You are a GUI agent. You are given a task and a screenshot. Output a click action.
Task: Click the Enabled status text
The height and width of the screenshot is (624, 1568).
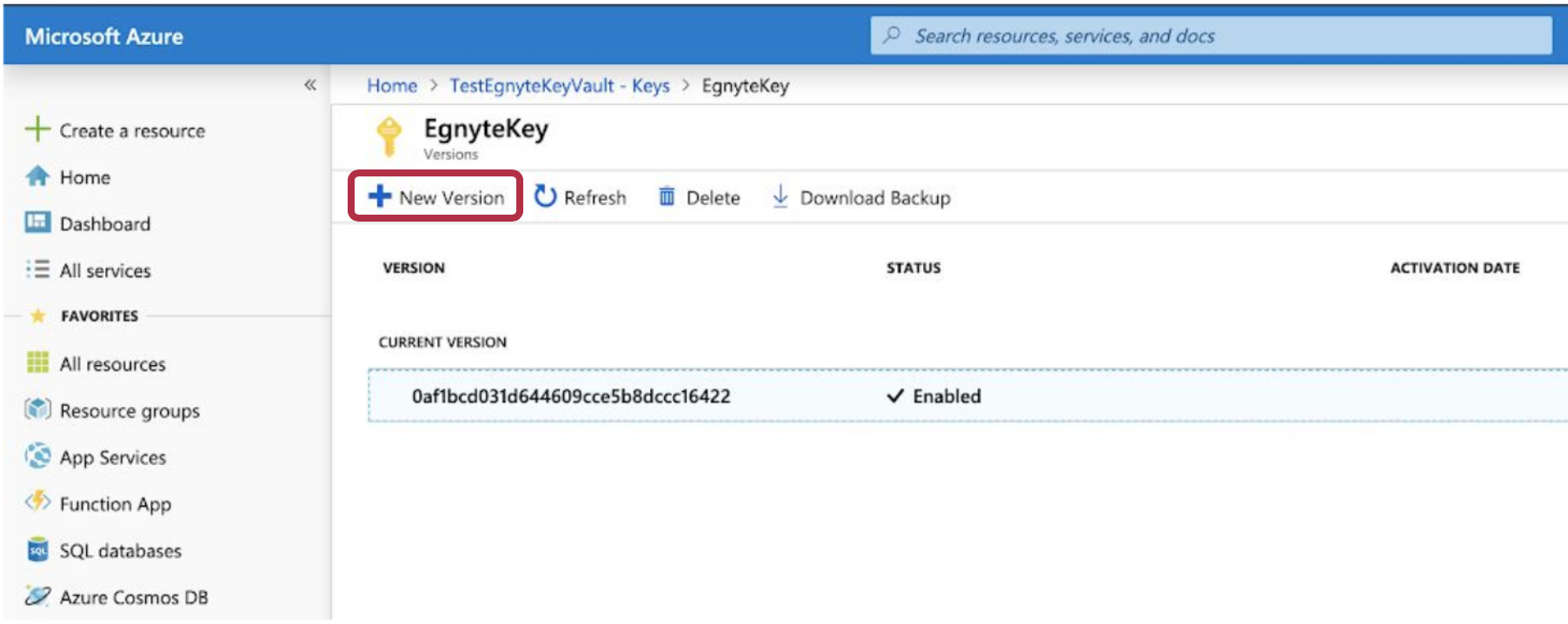947,396
